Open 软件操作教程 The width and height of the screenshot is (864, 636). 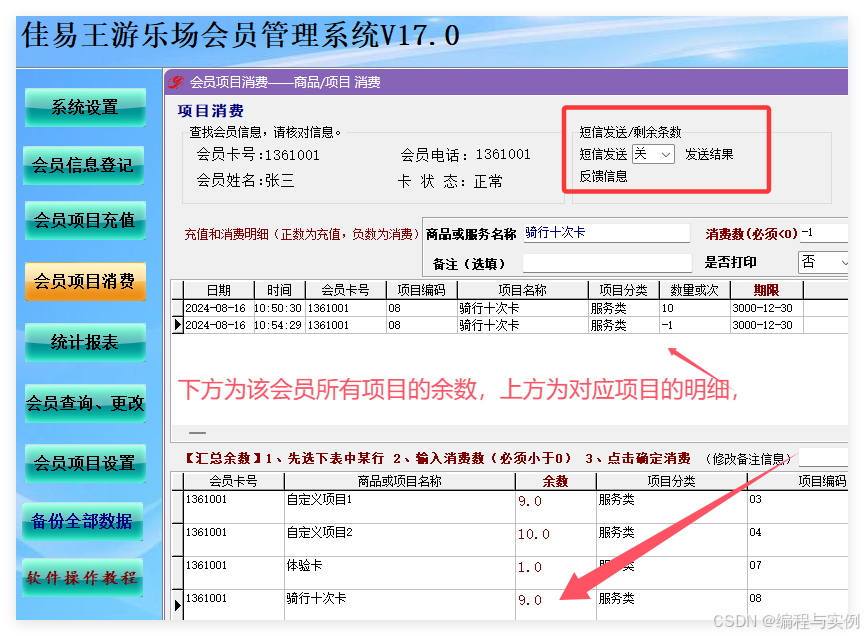(x=83, y=578)
